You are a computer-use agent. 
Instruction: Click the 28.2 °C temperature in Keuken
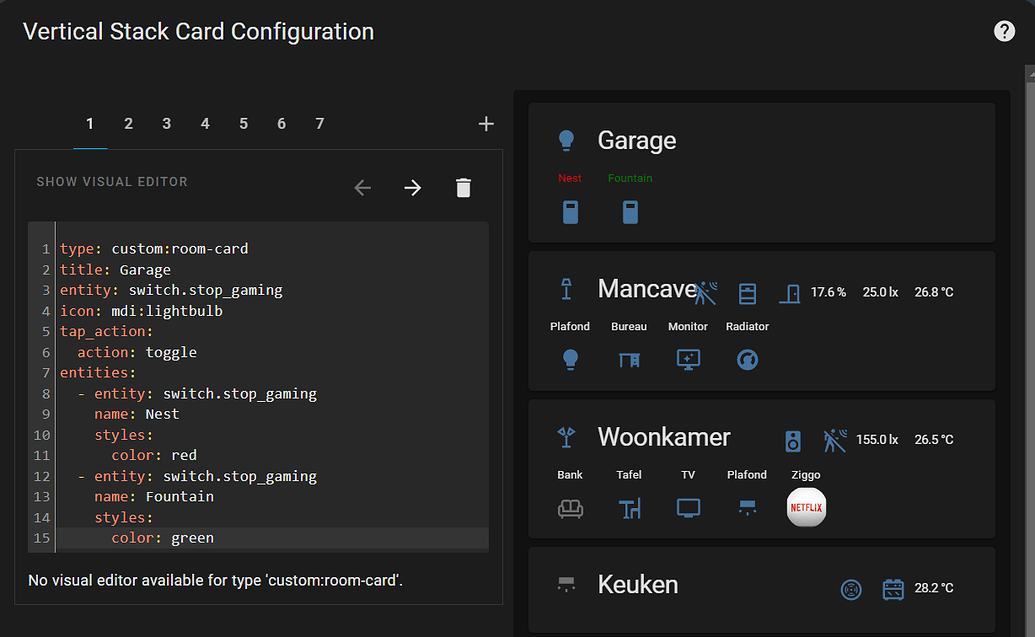933,588
